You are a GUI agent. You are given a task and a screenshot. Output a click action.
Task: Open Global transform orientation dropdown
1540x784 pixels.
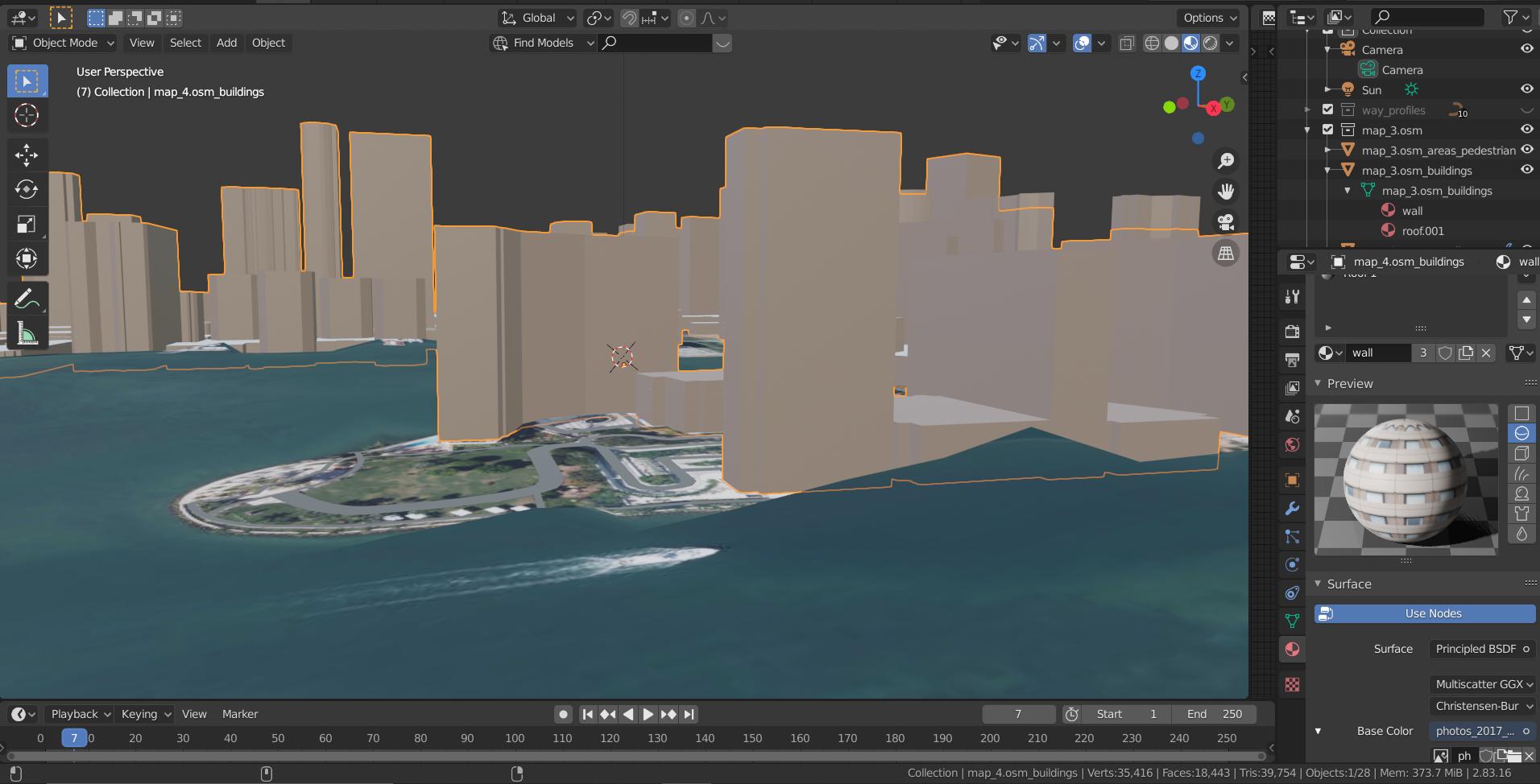click(x=537, y=18)
